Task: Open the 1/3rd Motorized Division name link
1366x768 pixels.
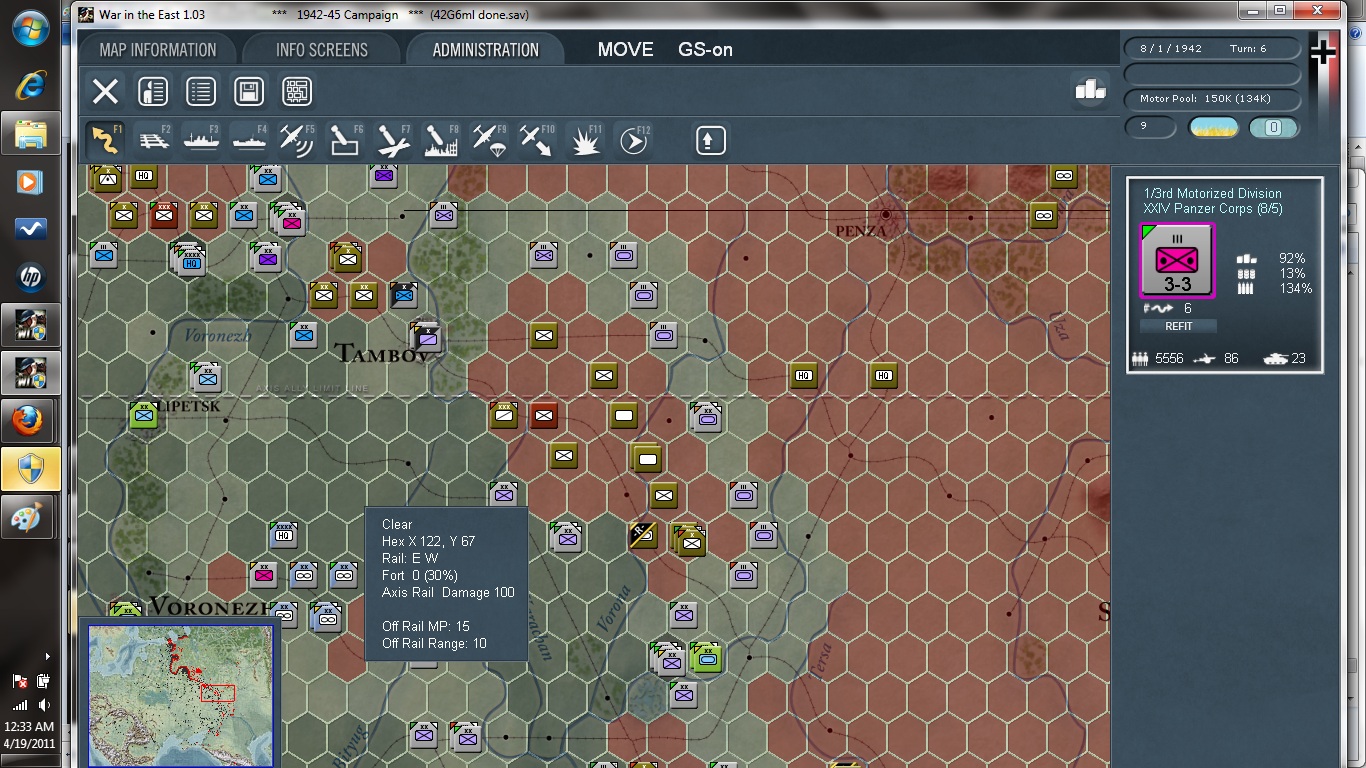Action: click(x=1212, y=193)
